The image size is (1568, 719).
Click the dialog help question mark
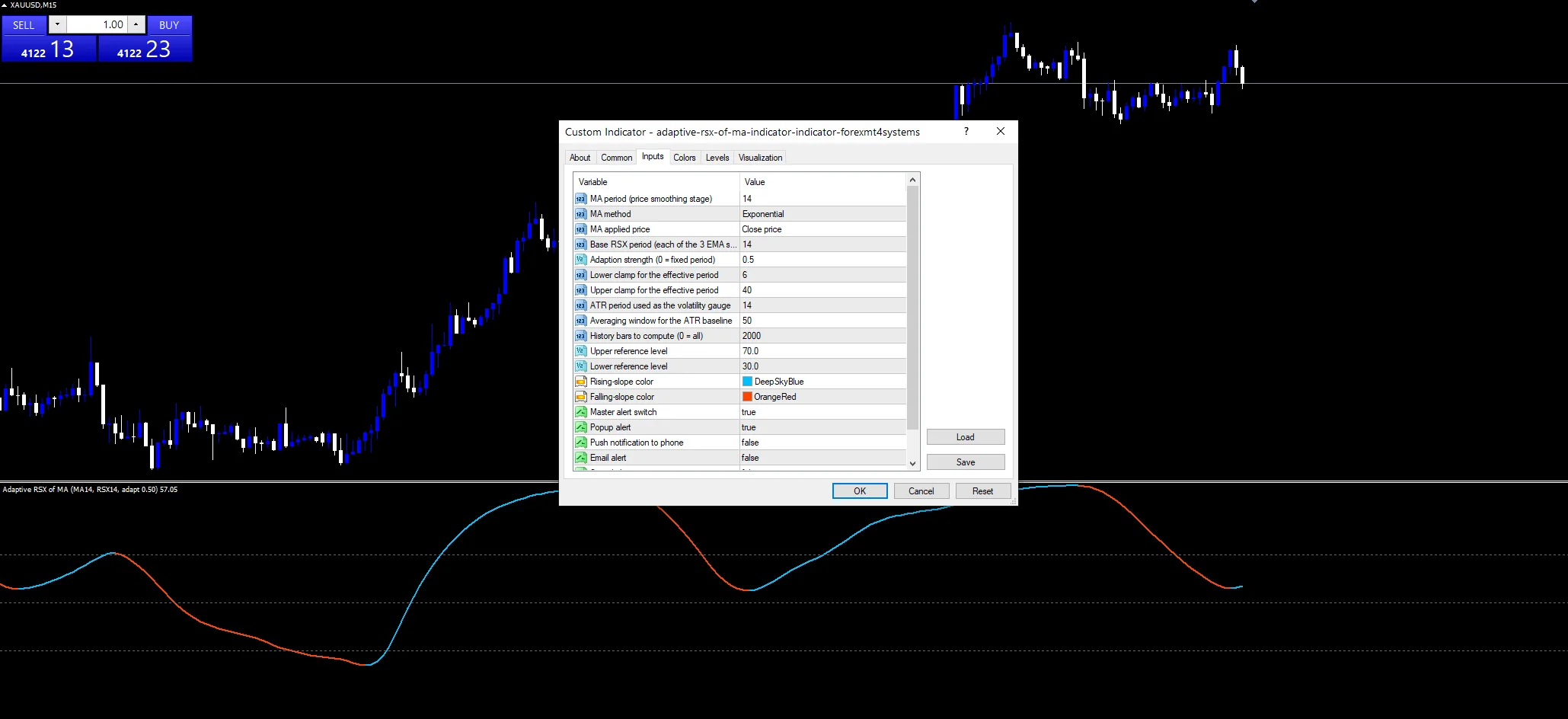point(966,131)
